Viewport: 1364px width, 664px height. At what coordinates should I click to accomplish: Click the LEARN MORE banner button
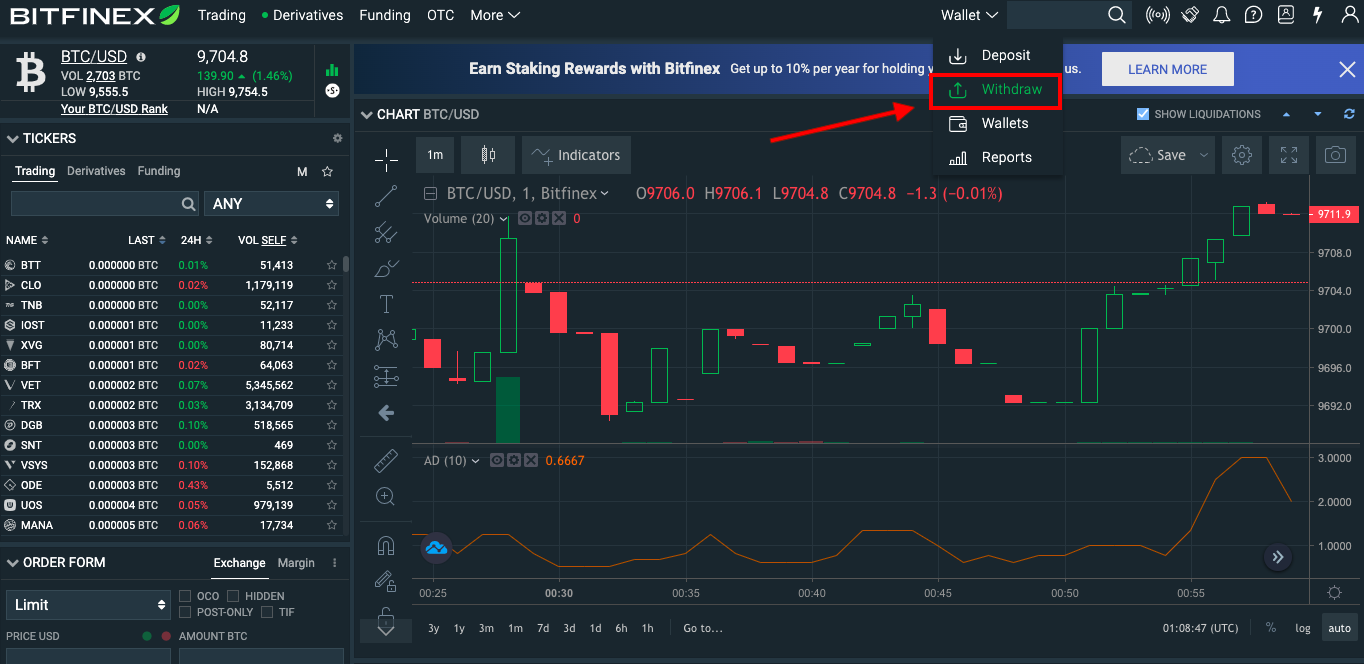tap(1167, 69)
